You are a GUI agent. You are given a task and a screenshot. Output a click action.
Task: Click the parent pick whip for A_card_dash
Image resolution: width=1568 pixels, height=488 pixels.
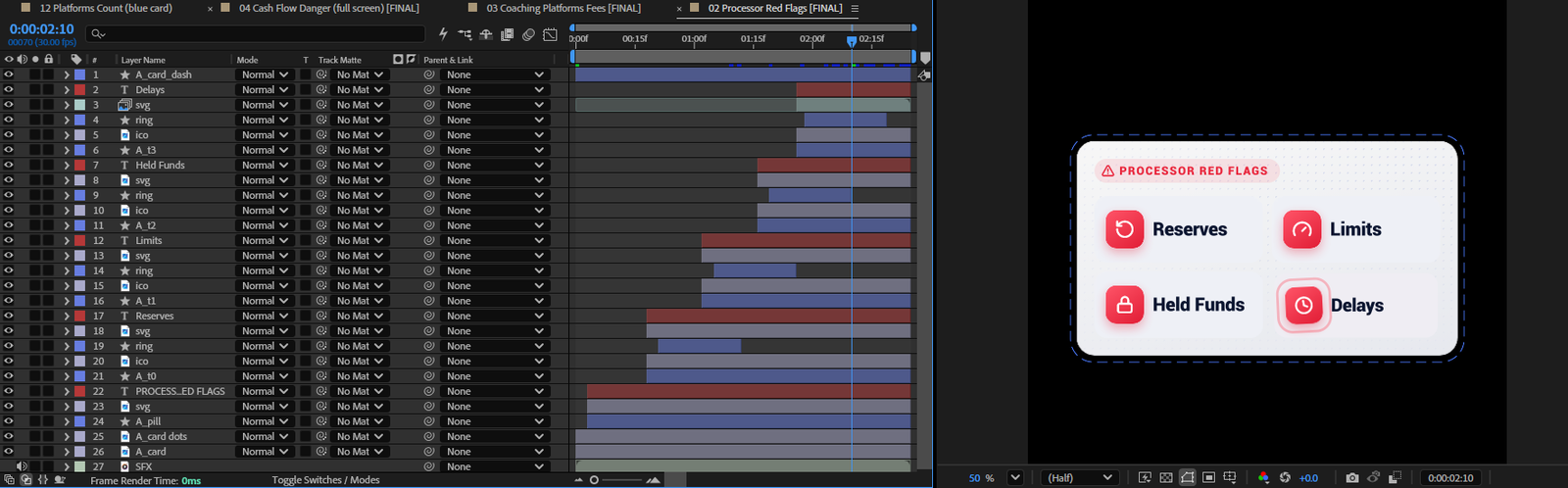point(428,74)
